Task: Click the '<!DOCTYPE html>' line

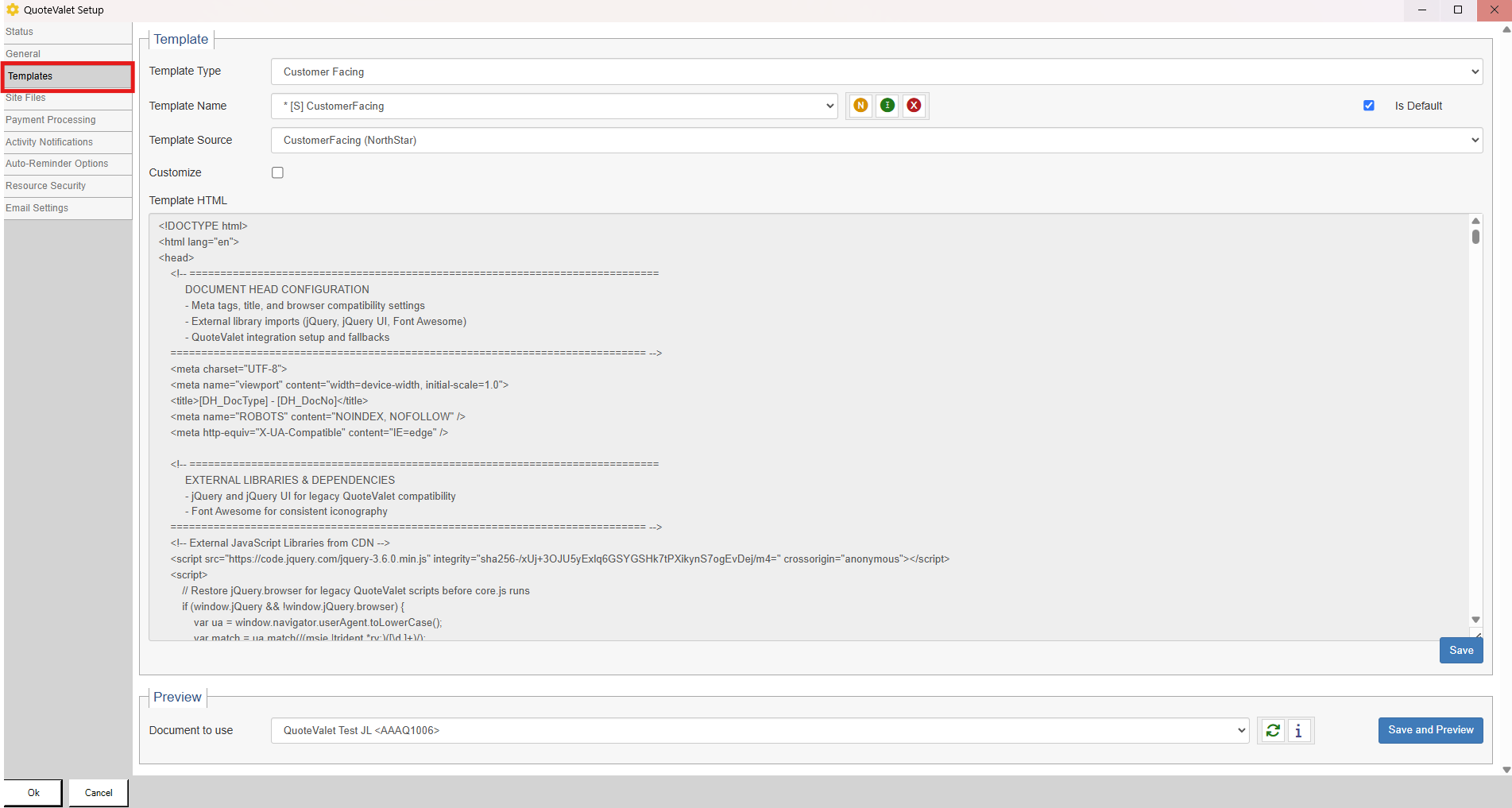Action: coord(203,226)
